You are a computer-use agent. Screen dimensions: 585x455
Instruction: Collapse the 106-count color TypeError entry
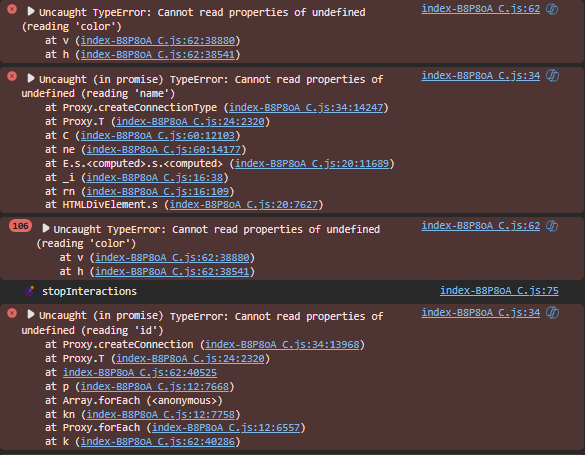46,228
